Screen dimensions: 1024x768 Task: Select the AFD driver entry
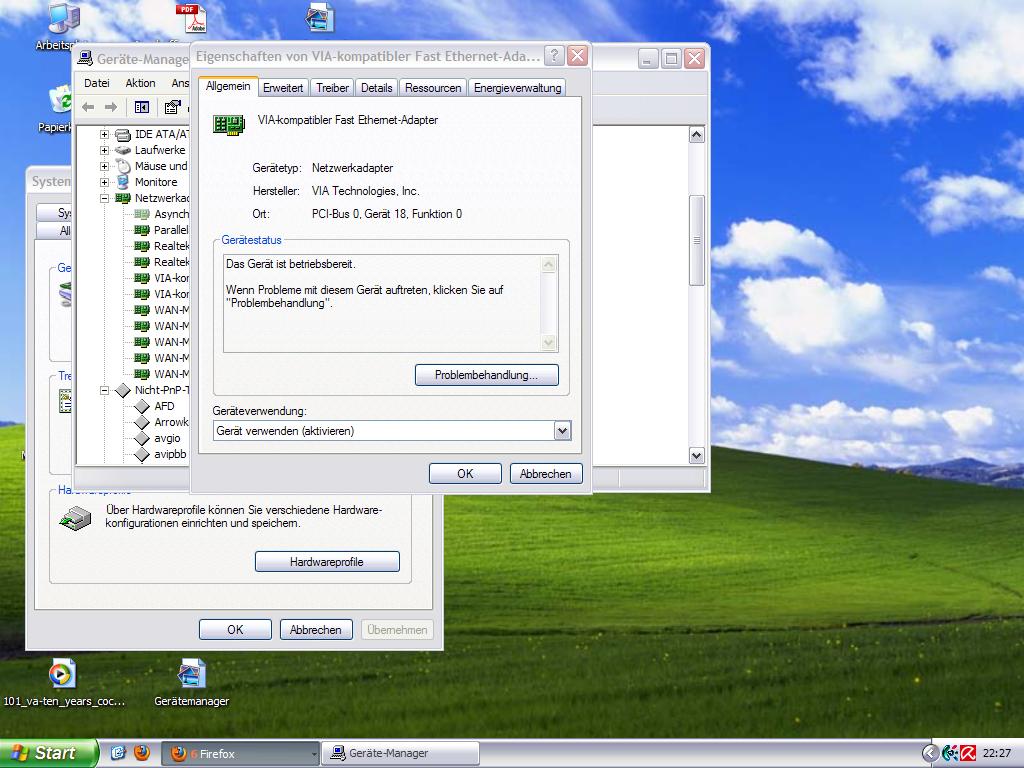[164, 406]
